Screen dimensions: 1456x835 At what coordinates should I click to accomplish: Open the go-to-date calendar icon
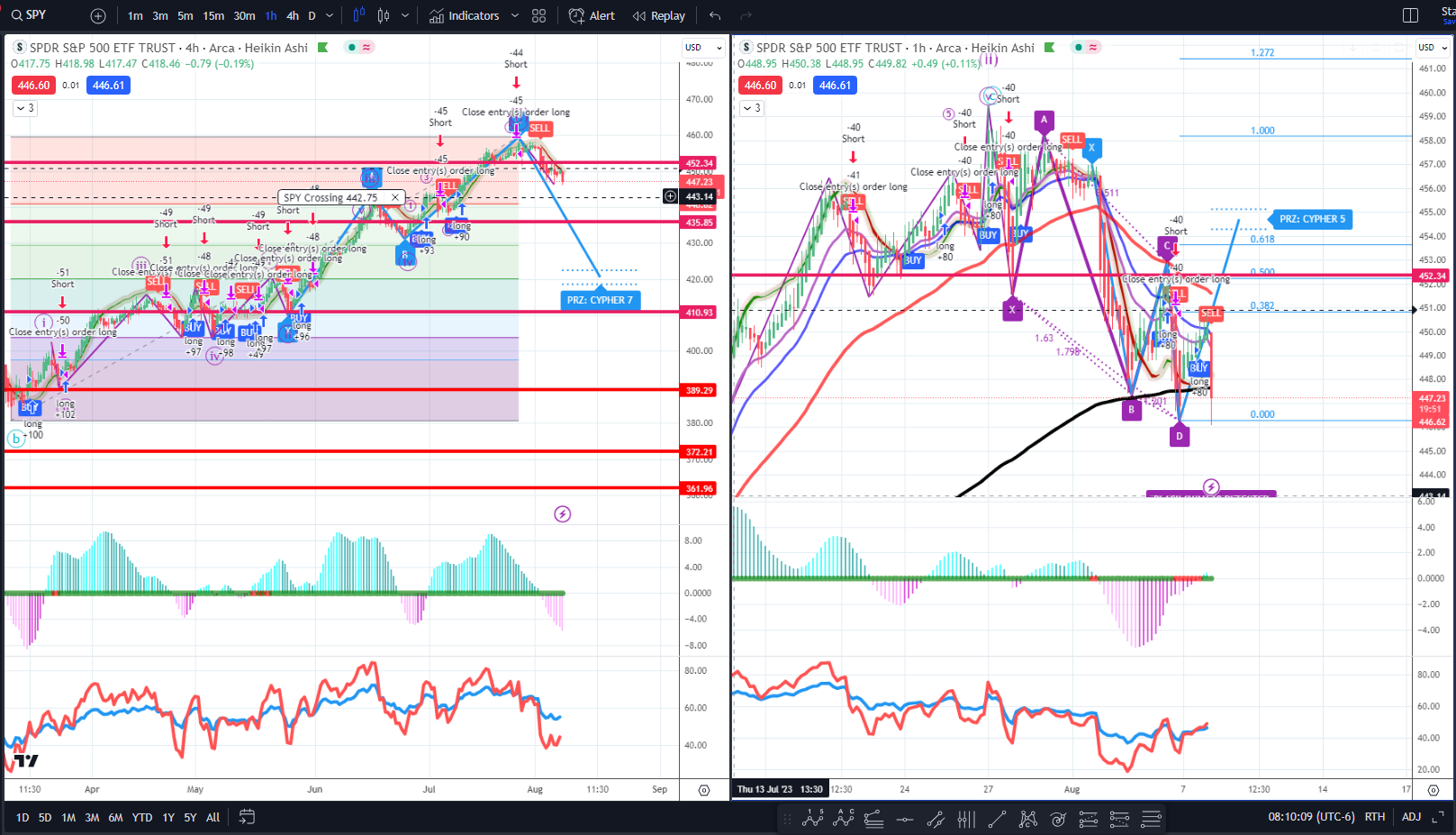pos(247,817)
